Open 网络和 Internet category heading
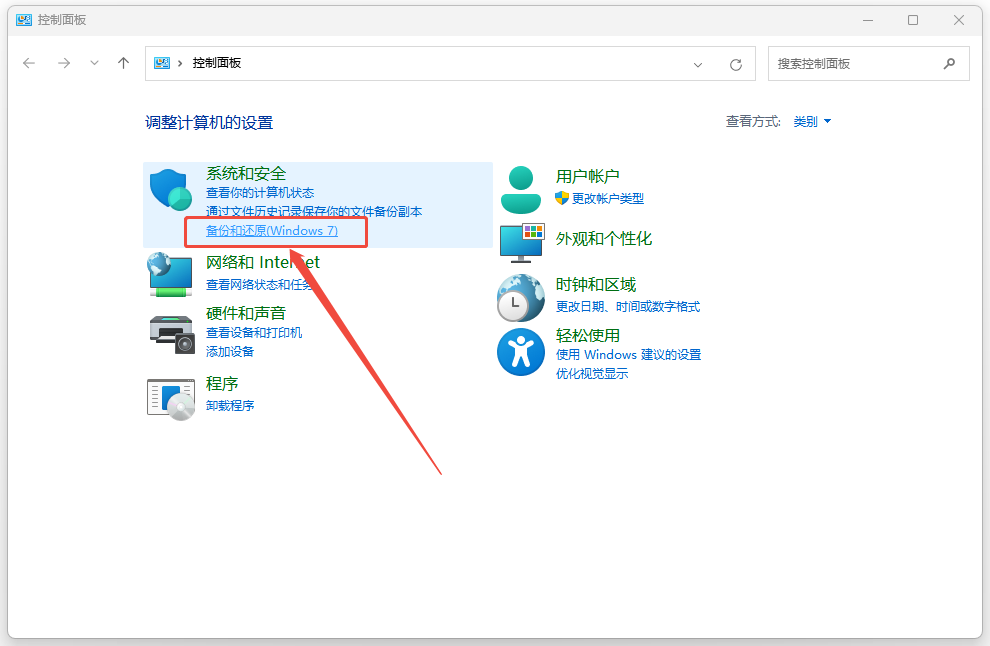 (263, 262)
